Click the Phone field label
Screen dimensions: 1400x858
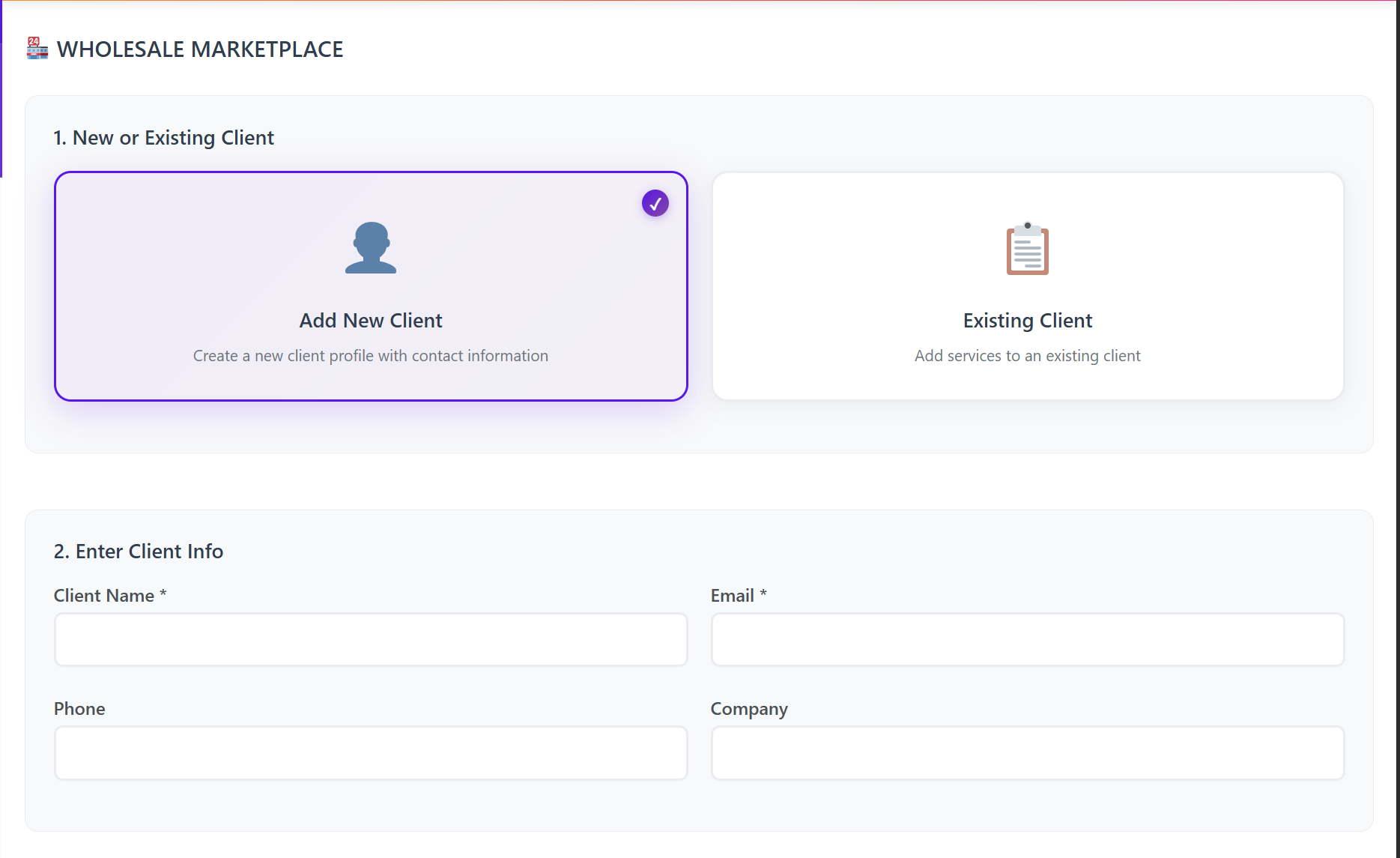tap(79, 709)
